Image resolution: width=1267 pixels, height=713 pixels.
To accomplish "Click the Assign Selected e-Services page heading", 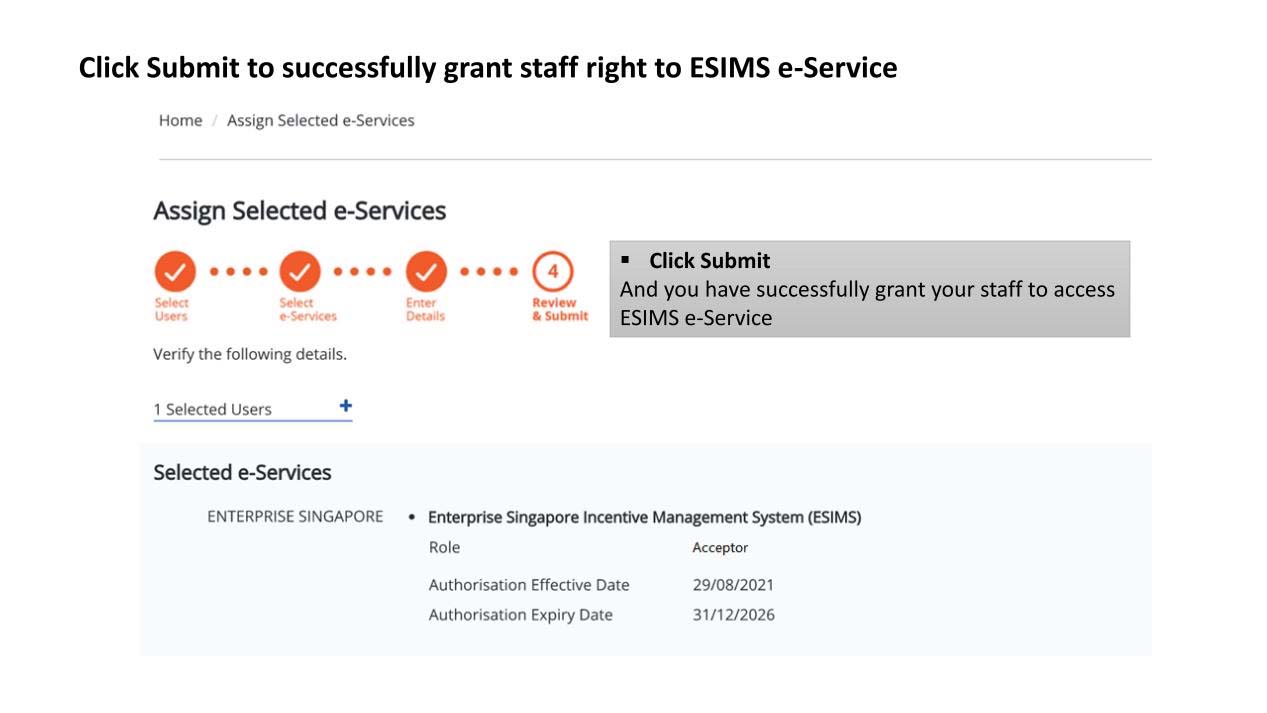I will pos(299,211).
